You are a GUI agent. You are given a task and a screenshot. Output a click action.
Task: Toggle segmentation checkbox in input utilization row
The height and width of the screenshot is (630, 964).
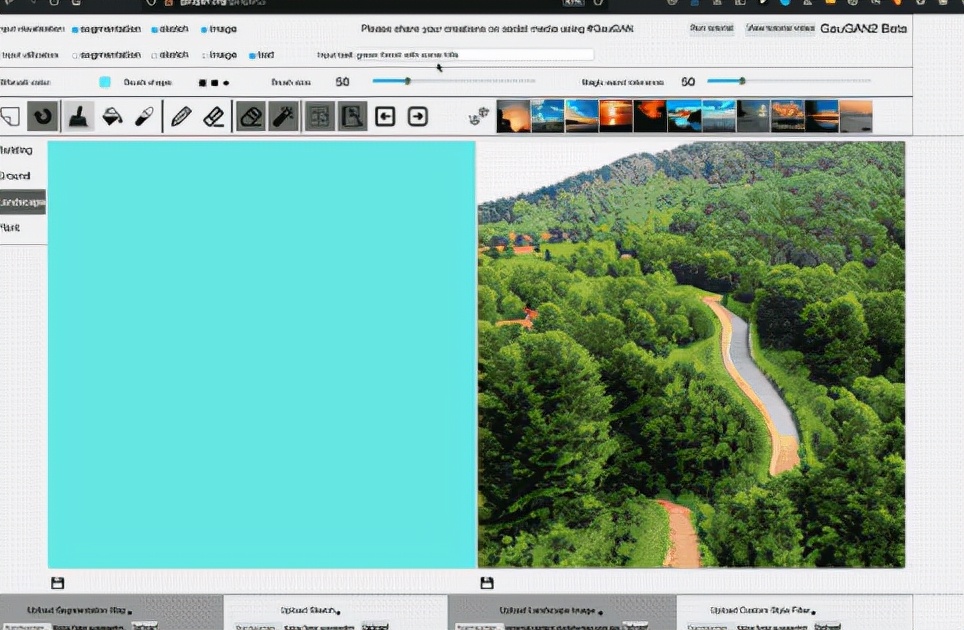pyautogui.click(x=75, y=55)
